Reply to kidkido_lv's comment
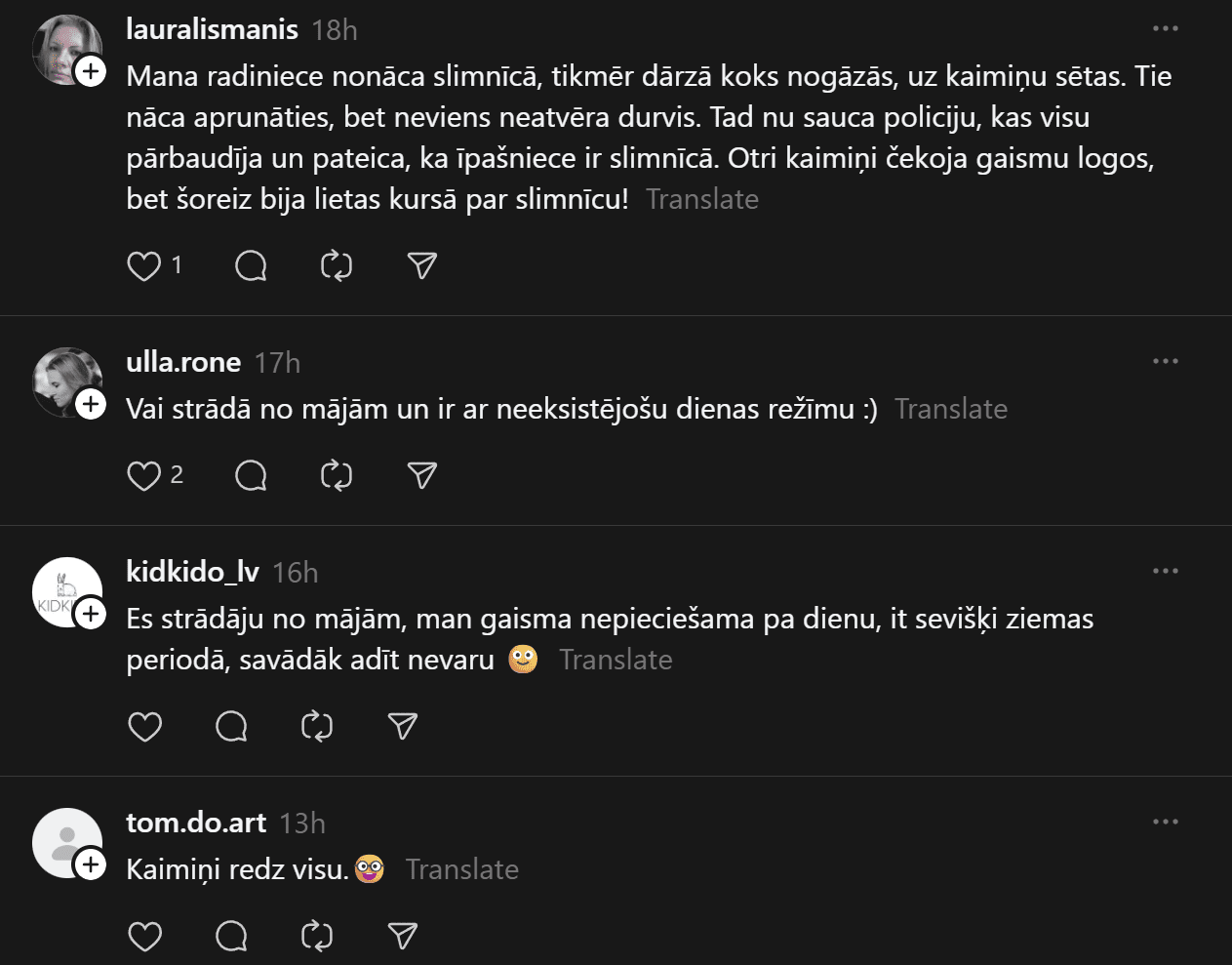Viewport: 1232px width, 965px height. pos(231,727)
